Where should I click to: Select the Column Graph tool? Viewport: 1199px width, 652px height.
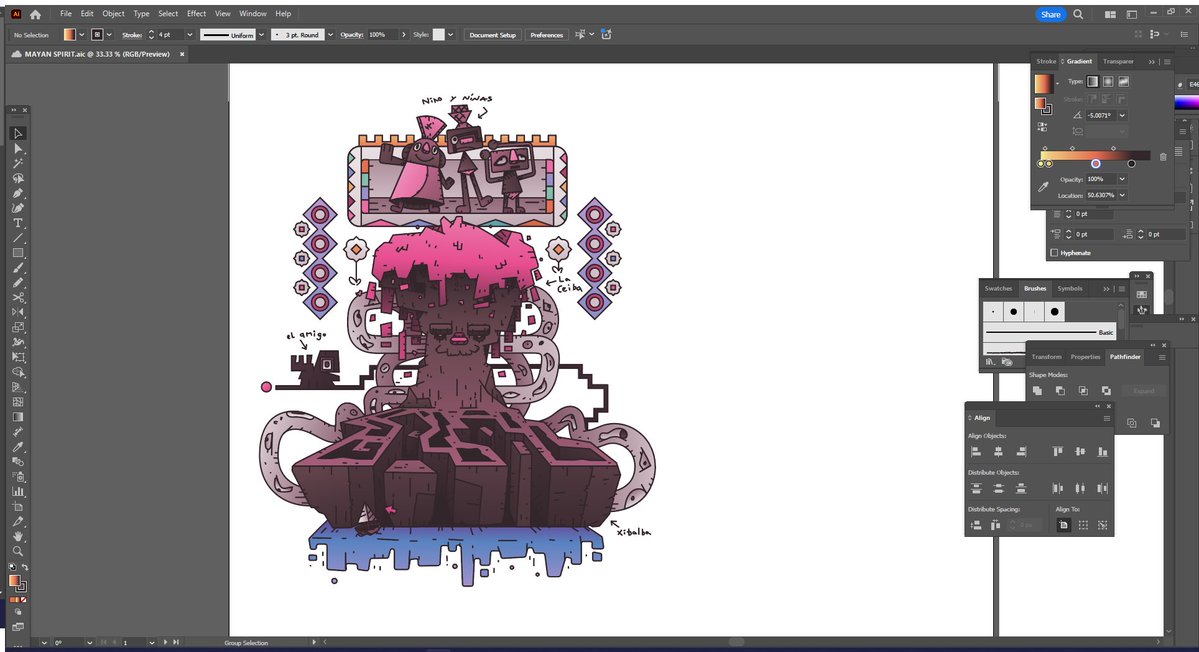18,491
